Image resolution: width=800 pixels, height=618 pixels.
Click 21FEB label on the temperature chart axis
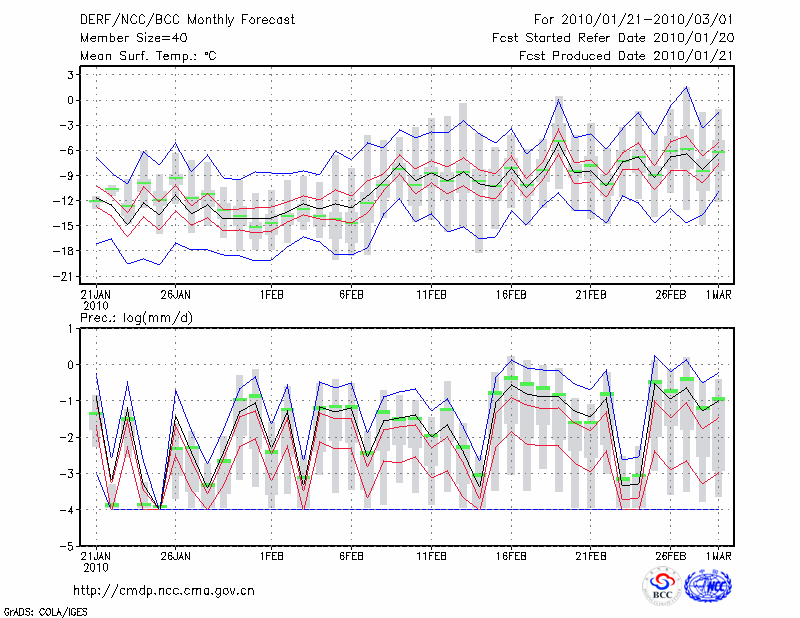click(x=591, y=295)
